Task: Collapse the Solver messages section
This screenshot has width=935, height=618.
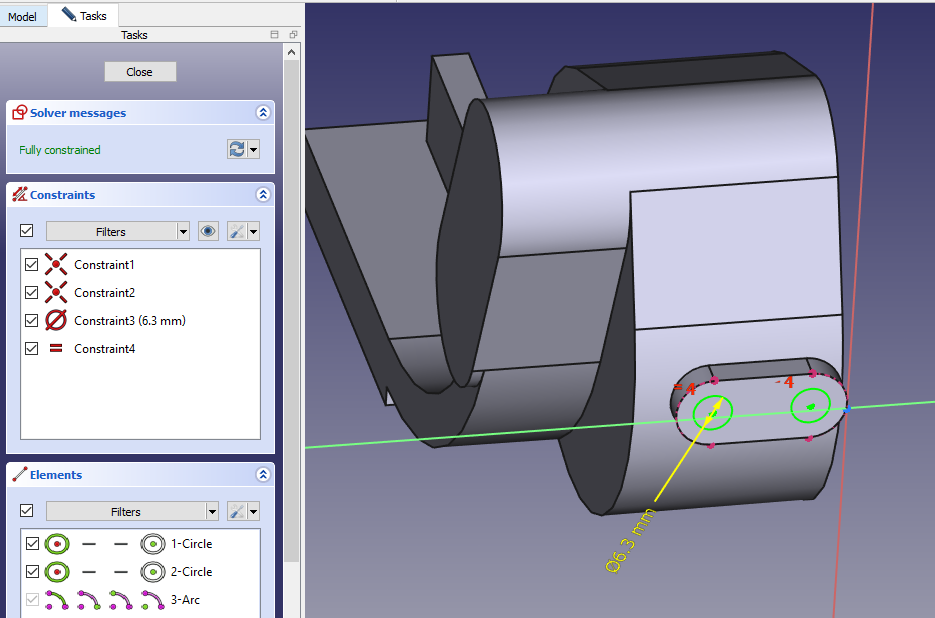Action: coord(263,113)
